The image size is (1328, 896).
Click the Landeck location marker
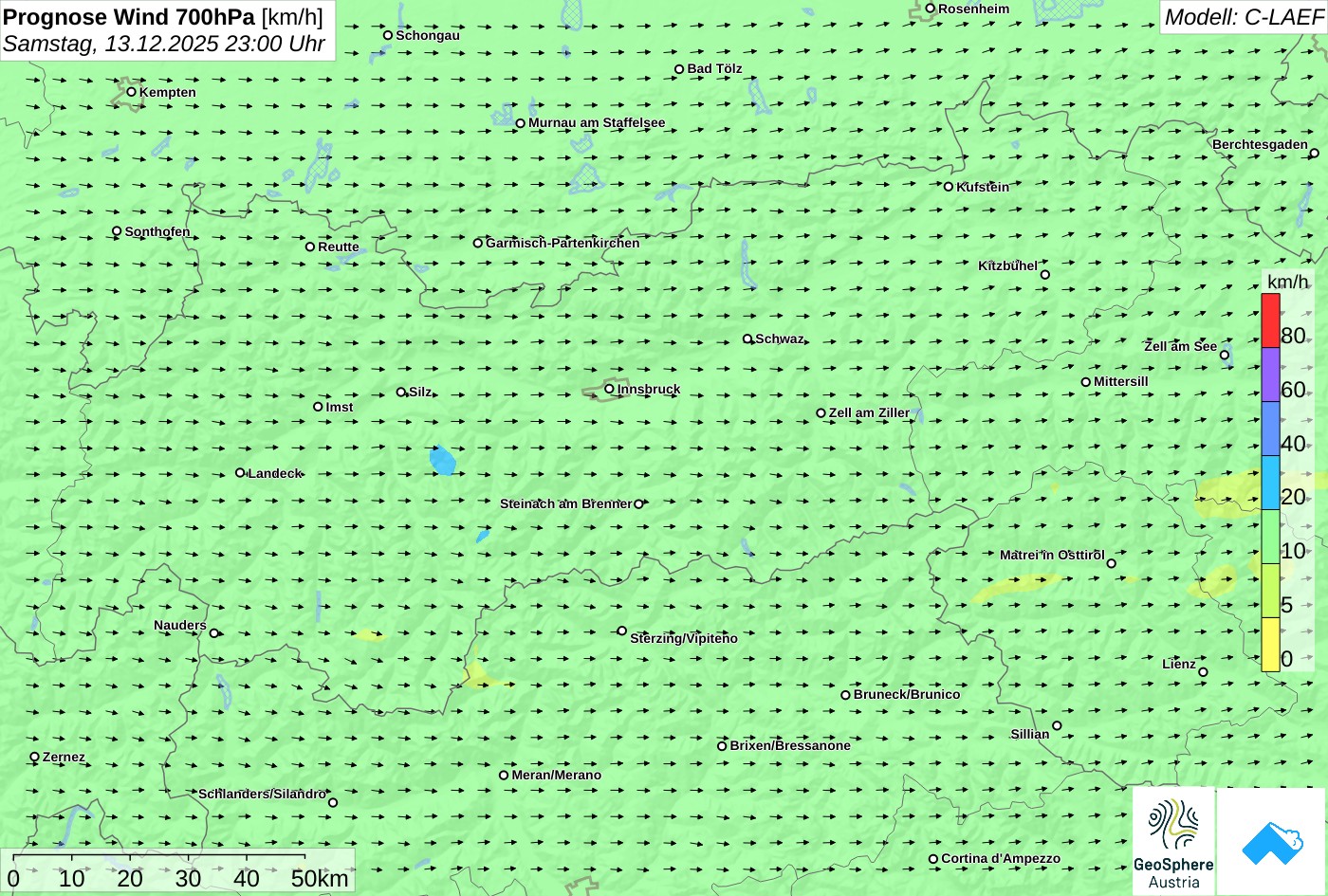(x=240, y=473)
